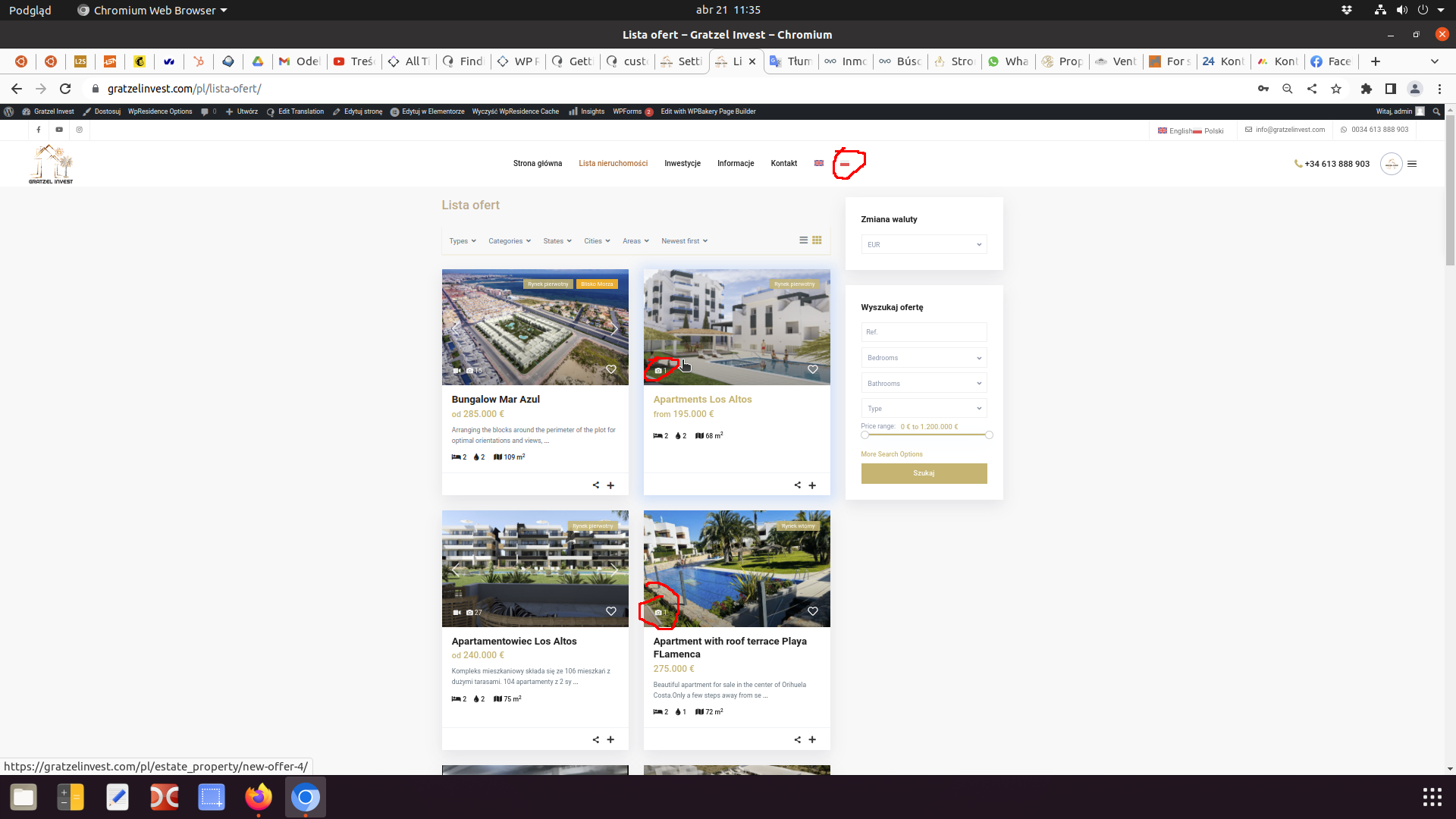Toggle favorite heart on Apartments Los Altos

click(812, 369)
